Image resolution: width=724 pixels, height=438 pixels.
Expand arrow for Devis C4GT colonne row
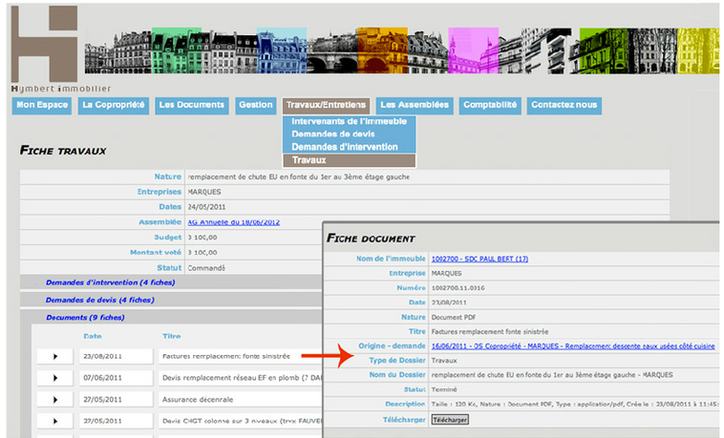(55, 421)
